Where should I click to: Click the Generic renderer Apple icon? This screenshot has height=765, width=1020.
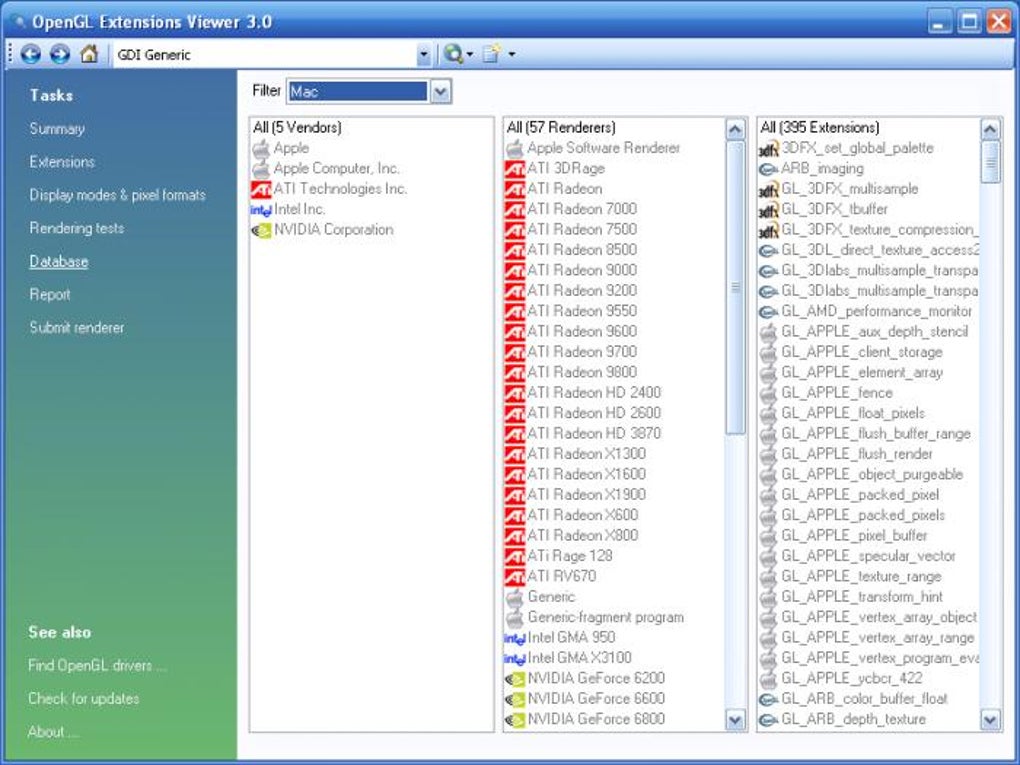(x=515, y=597)
